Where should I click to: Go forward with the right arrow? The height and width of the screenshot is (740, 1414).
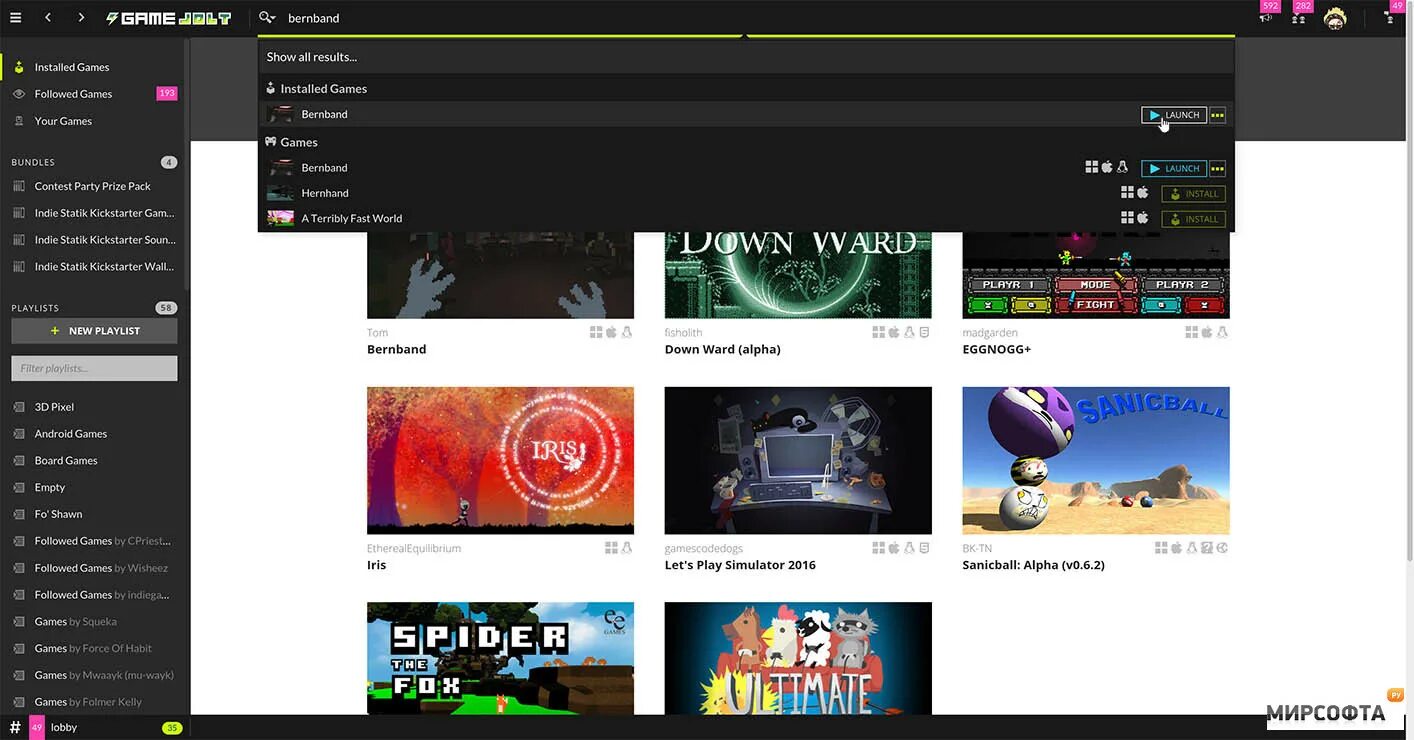[x=81, y=18]
